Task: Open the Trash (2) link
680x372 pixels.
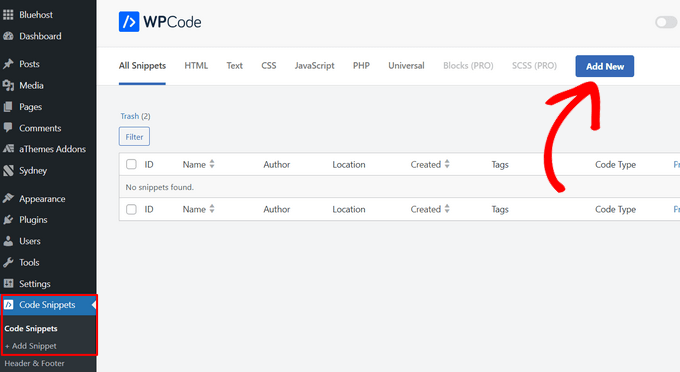Action: click(135, 116)
